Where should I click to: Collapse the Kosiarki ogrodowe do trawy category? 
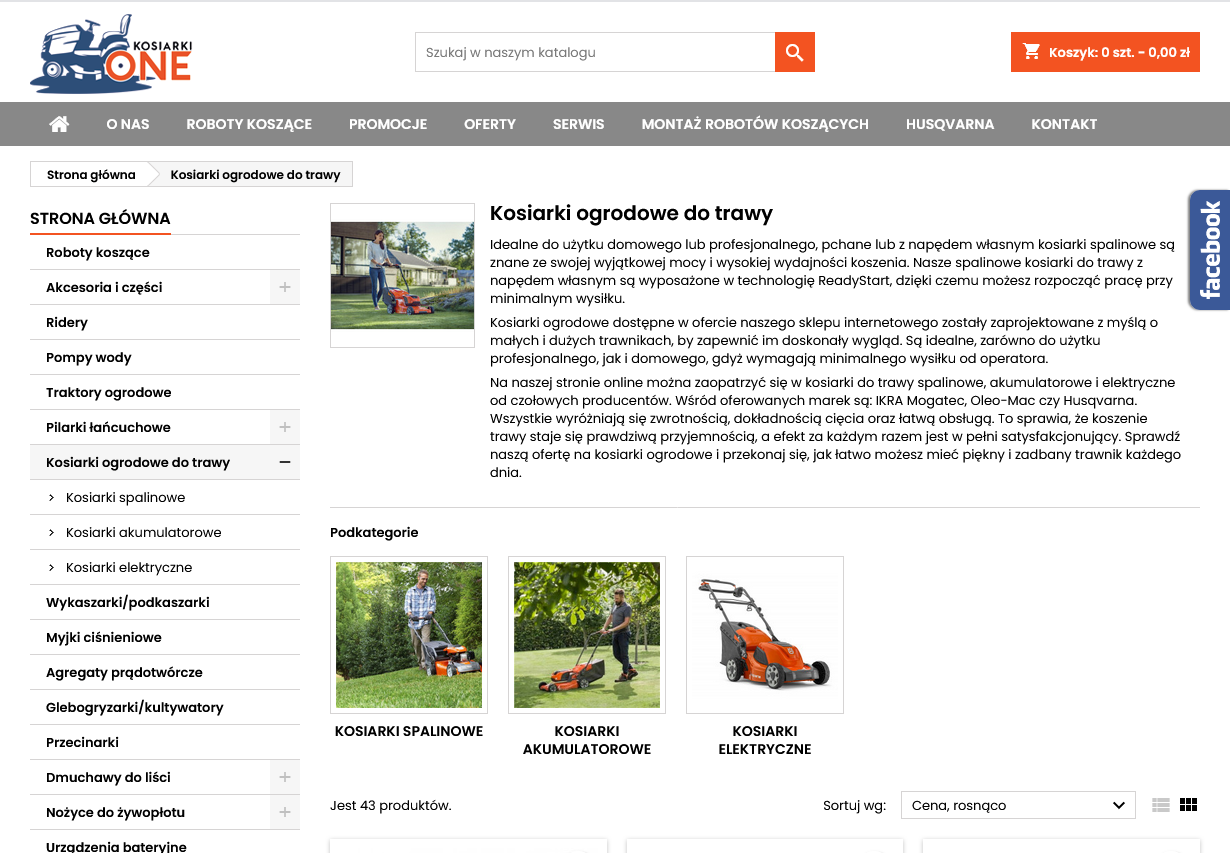(285, 462)
